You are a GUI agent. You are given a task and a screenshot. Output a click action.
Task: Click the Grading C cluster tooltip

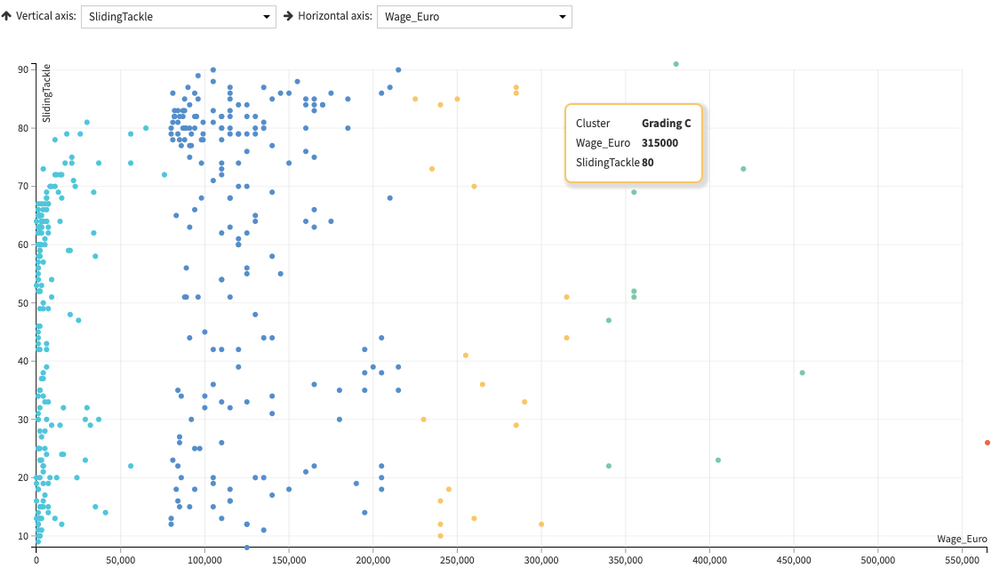tap(633, 143)
